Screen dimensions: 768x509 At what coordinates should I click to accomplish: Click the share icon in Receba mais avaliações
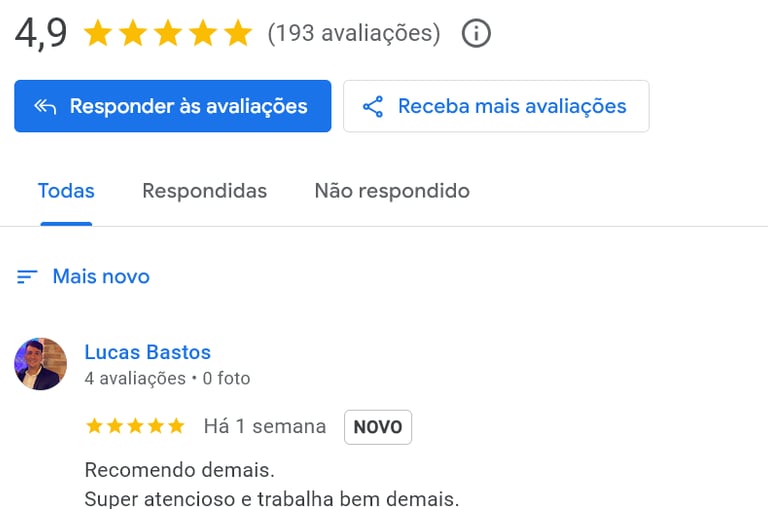373,107
